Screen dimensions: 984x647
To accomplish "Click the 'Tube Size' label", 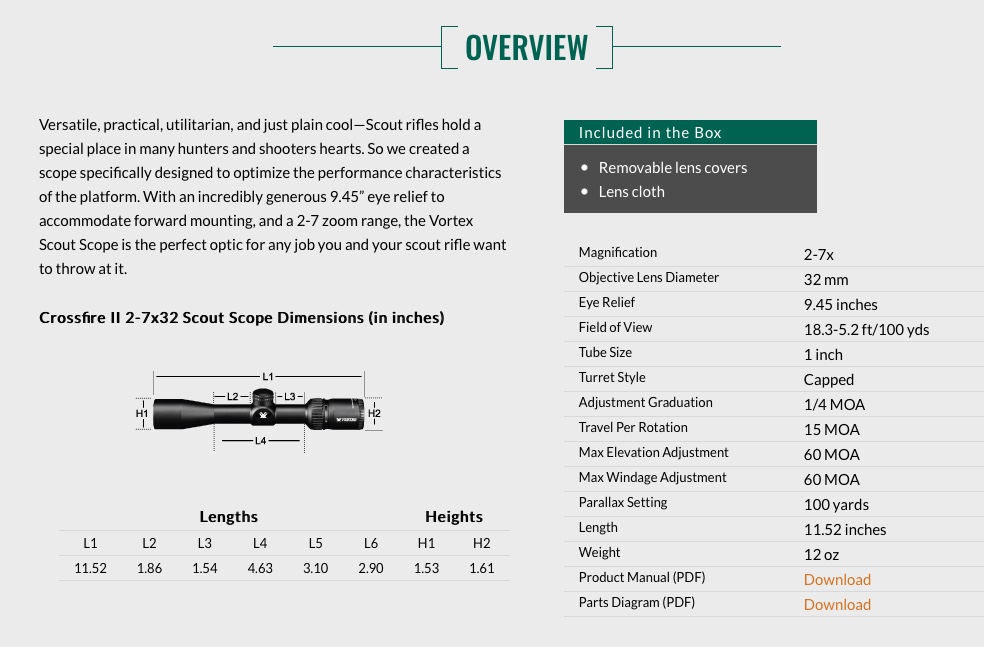I will point(605,352).
